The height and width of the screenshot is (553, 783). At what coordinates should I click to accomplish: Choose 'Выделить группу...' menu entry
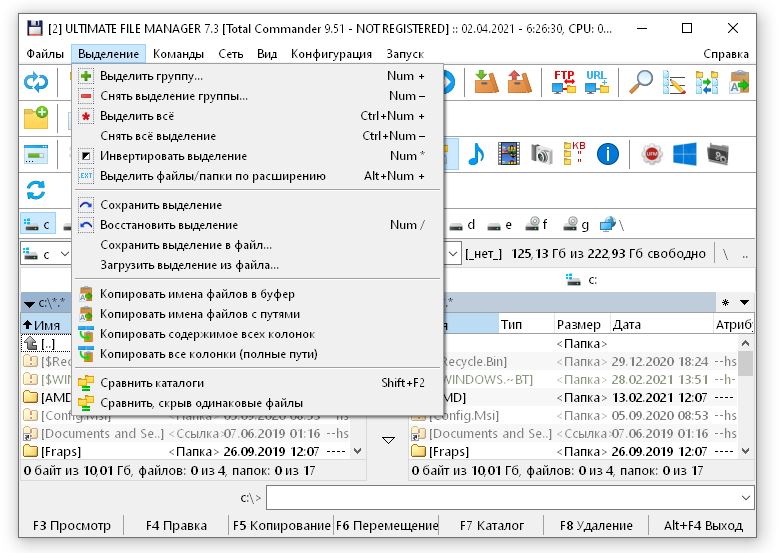[x=258, y=76]
